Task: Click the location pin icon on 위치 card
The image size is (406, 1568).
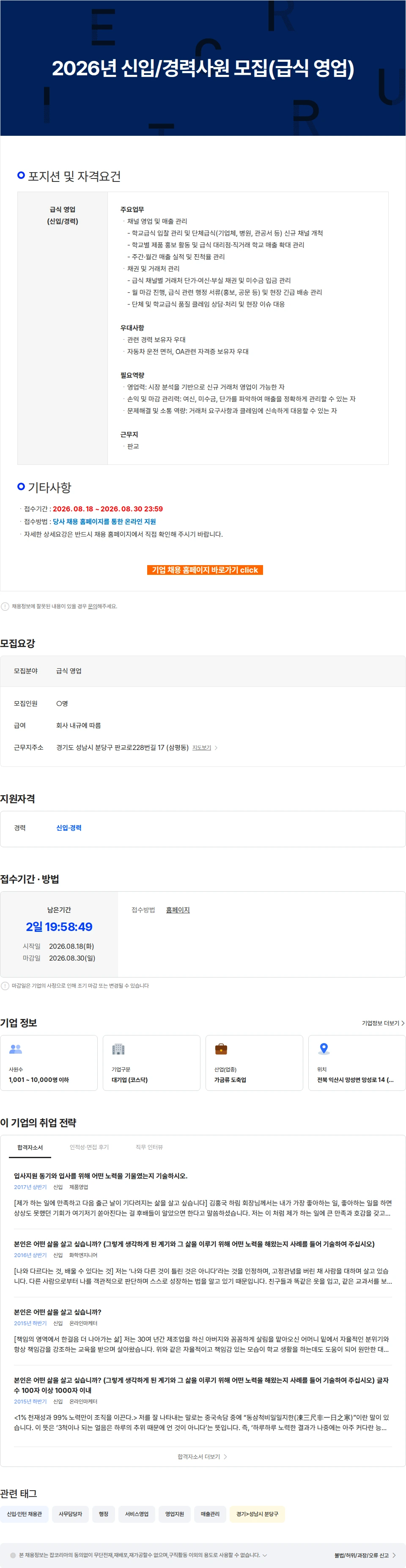Action: (324, 1049)
